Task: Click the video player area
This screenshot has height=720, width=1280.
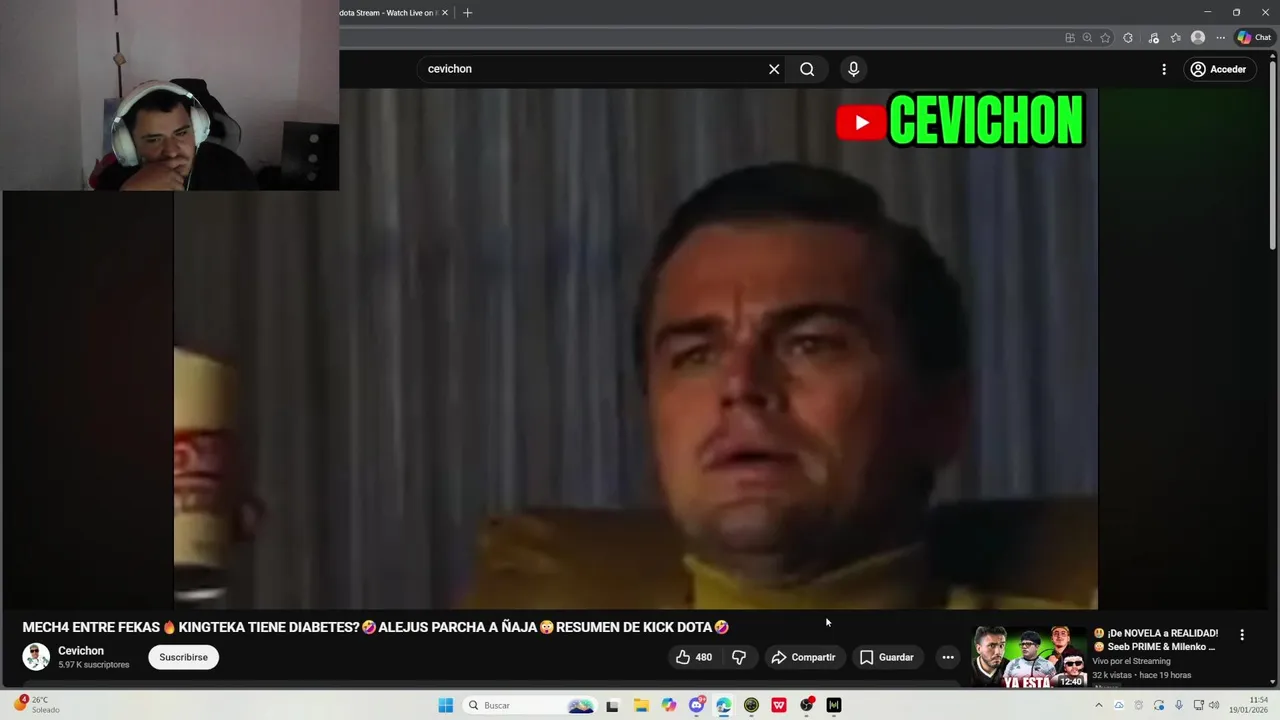Action: click(636, 348)
